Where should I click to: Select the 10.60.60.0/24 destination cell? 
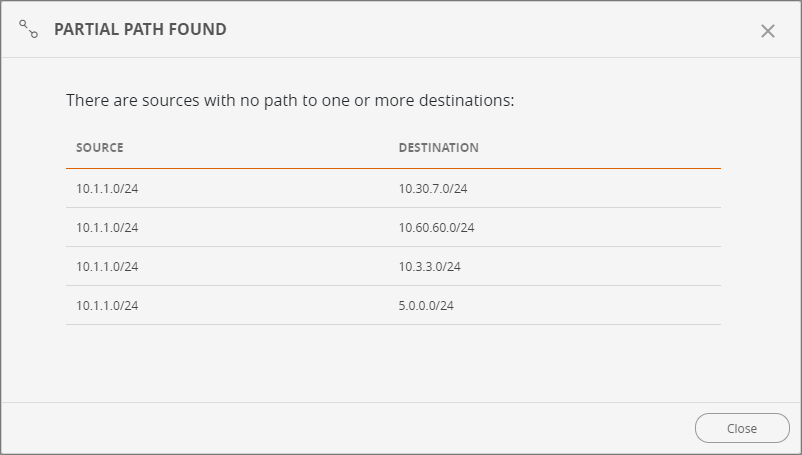[436, 227]
